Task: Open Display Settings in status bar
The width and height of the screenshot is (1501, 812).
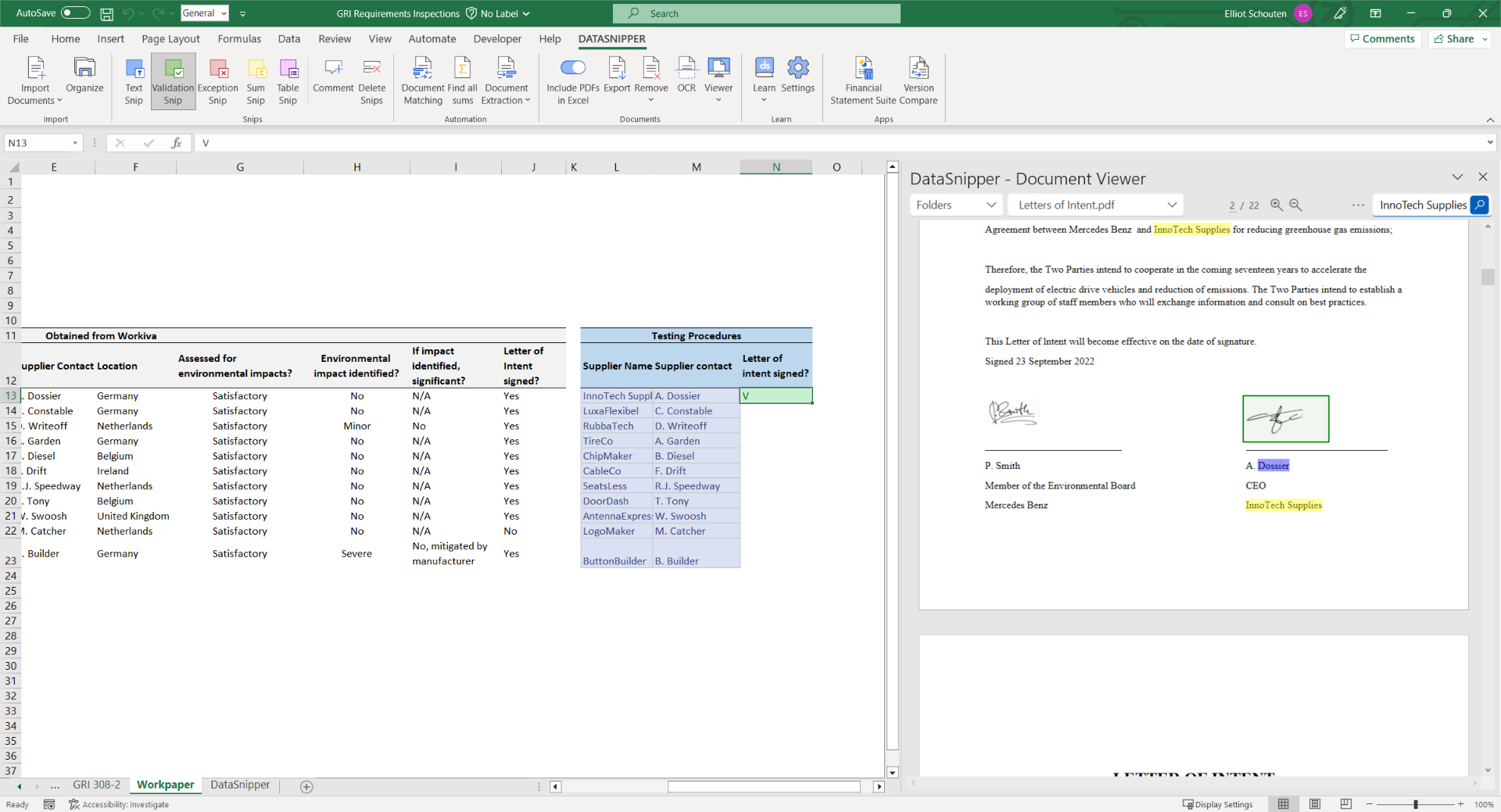Action: (1218, 804)
